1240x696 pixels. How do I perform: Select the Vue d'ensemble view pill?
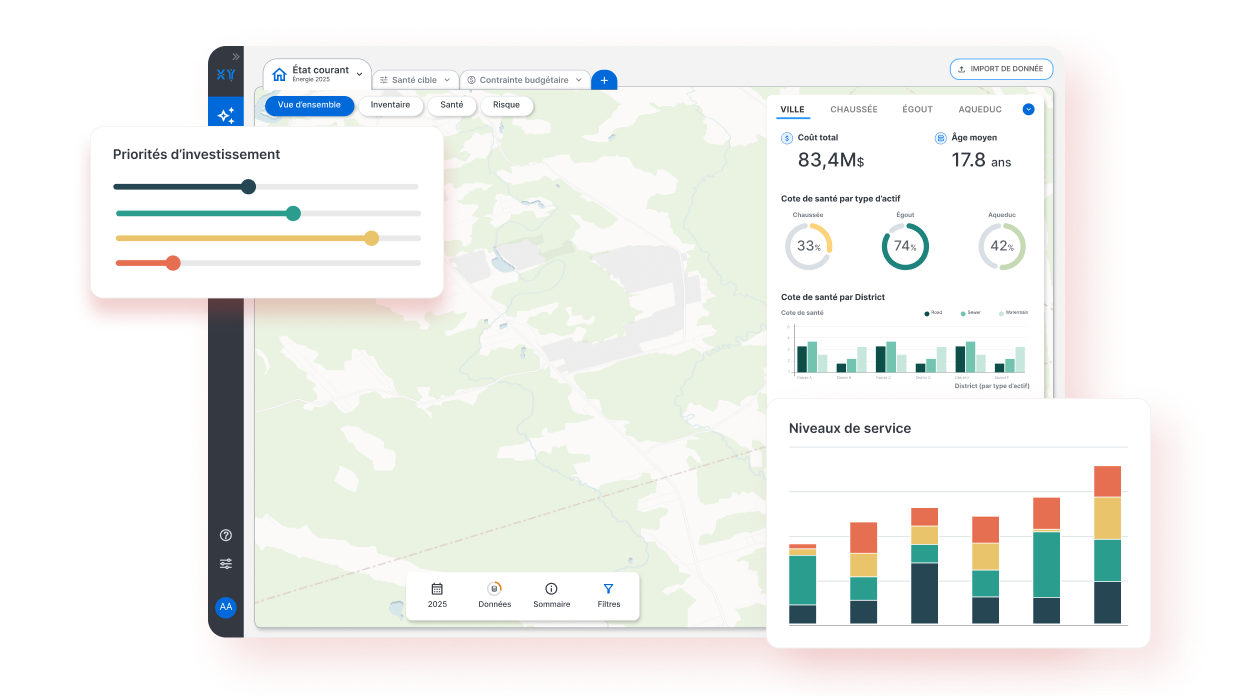(x=309, y=105)
